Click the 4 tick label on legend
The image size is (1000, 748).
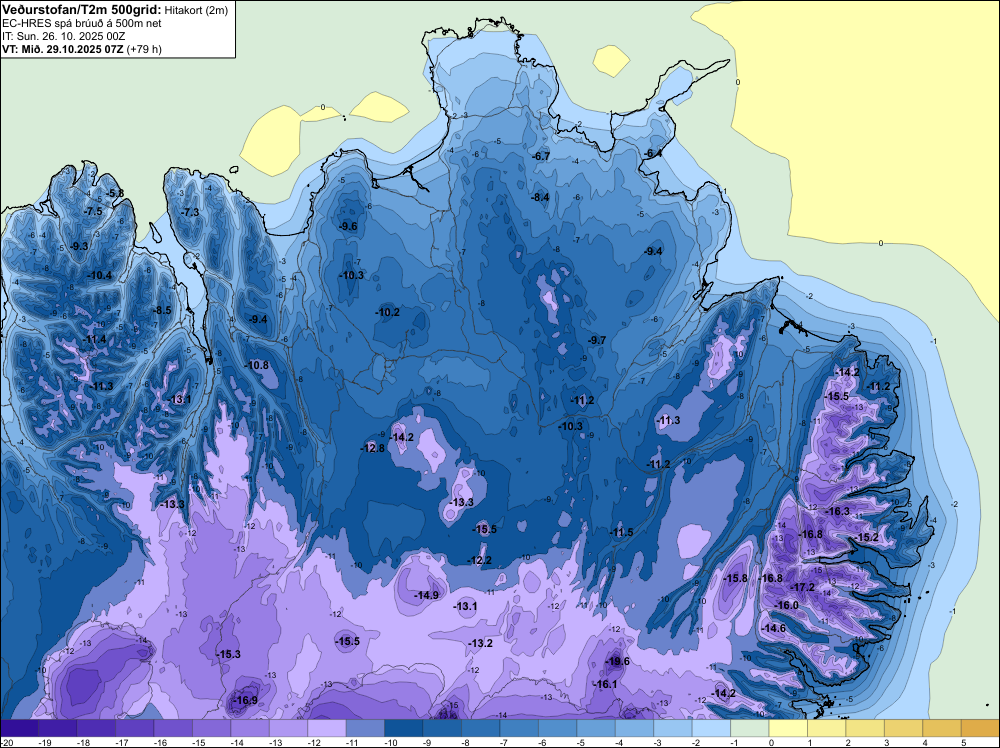[925, 742]
